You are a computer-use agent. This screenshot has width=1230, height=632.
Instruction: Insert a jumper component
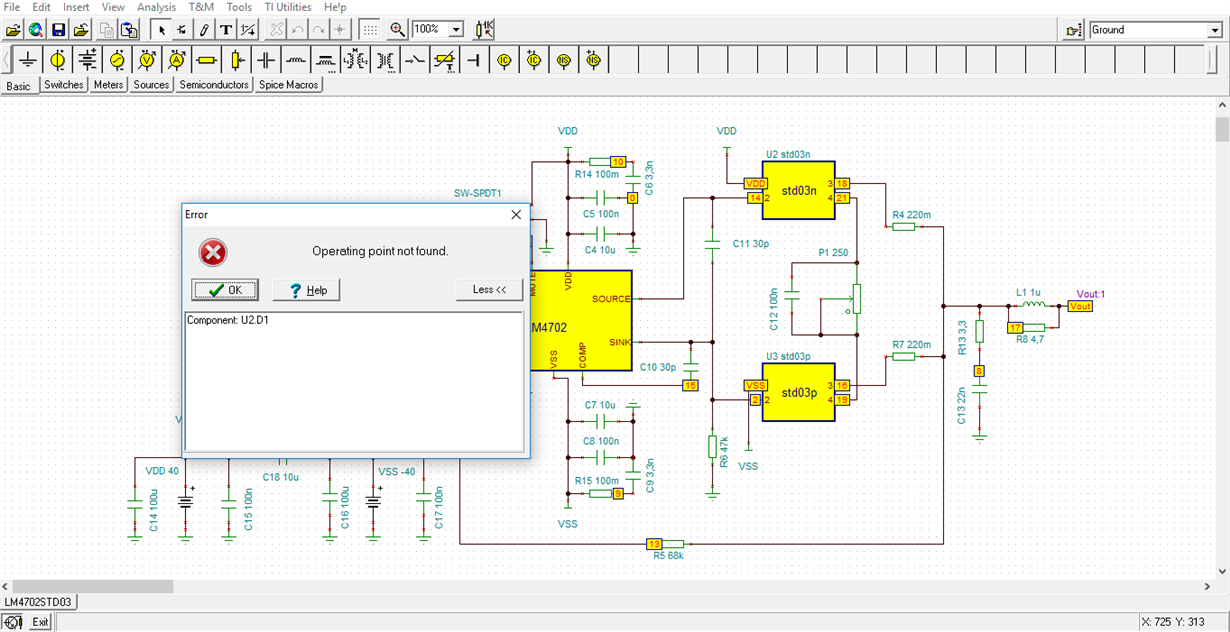pyautogui.click(x=475, y=60)
